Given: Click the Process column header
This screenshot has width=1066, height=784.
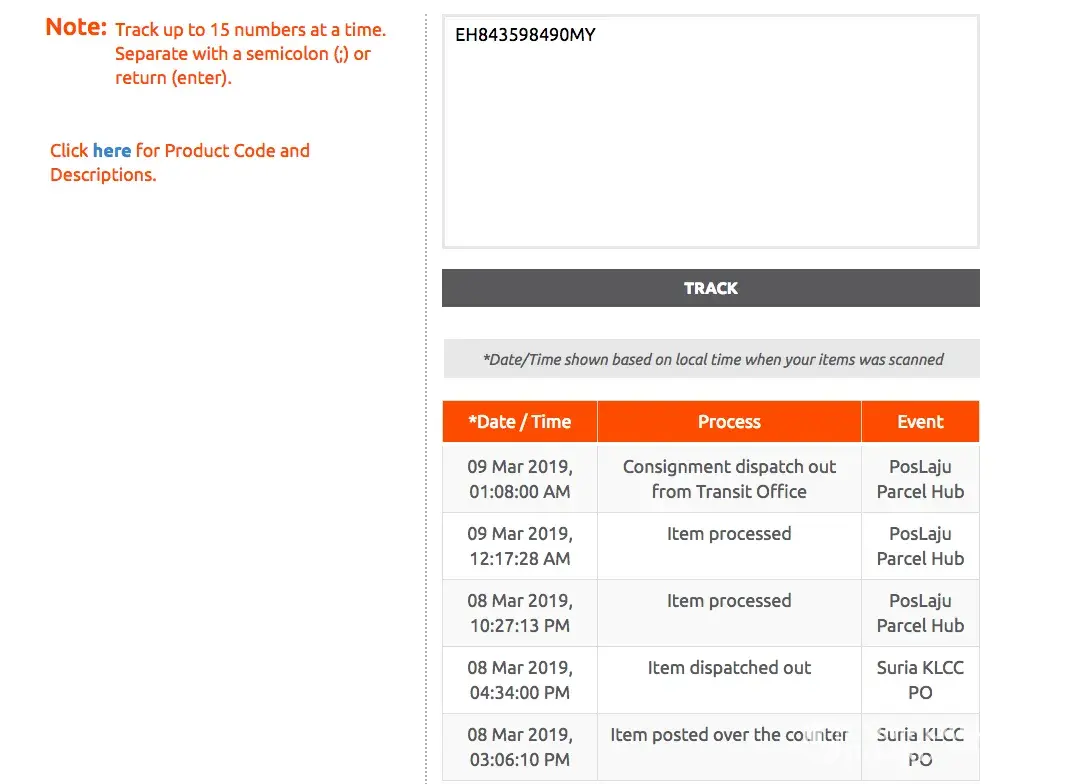Looking at the screenshot, I should point(729,422).
